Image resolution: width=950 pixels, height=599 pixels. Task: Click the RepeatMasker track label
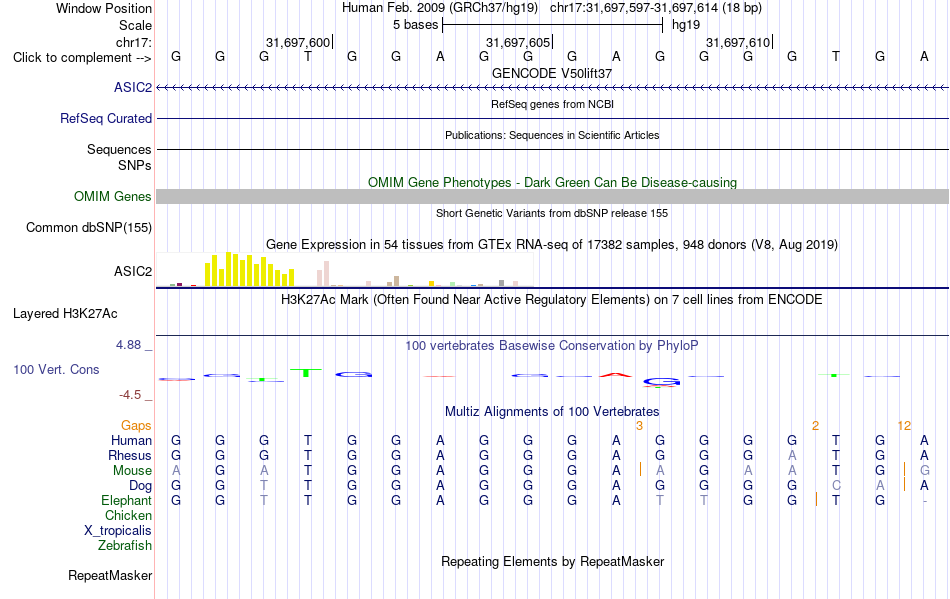pos(110,575)
